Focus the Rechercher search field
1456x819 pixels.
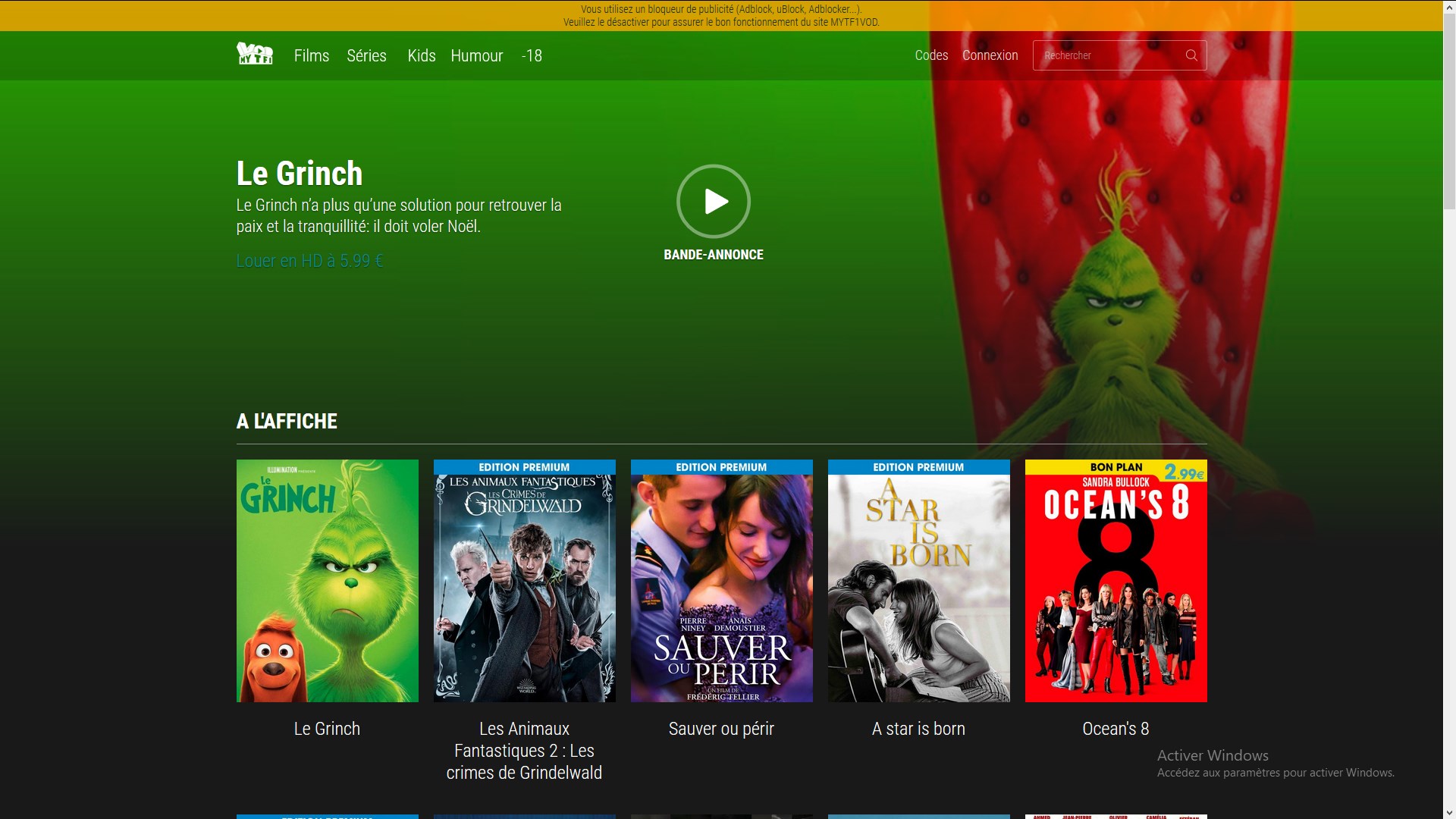click(1107, 55)
